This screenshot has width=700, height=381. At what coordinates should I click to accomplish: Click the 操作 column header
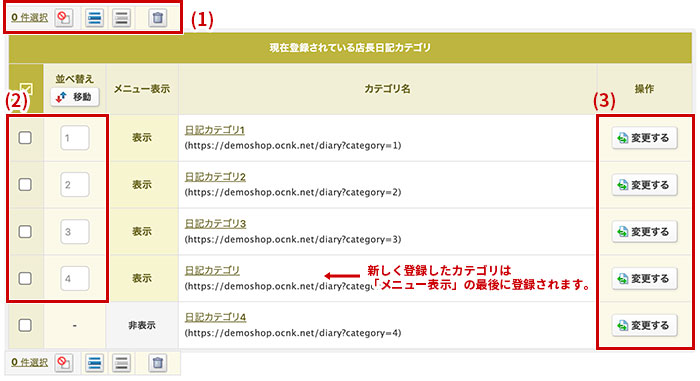coord(644,89)
